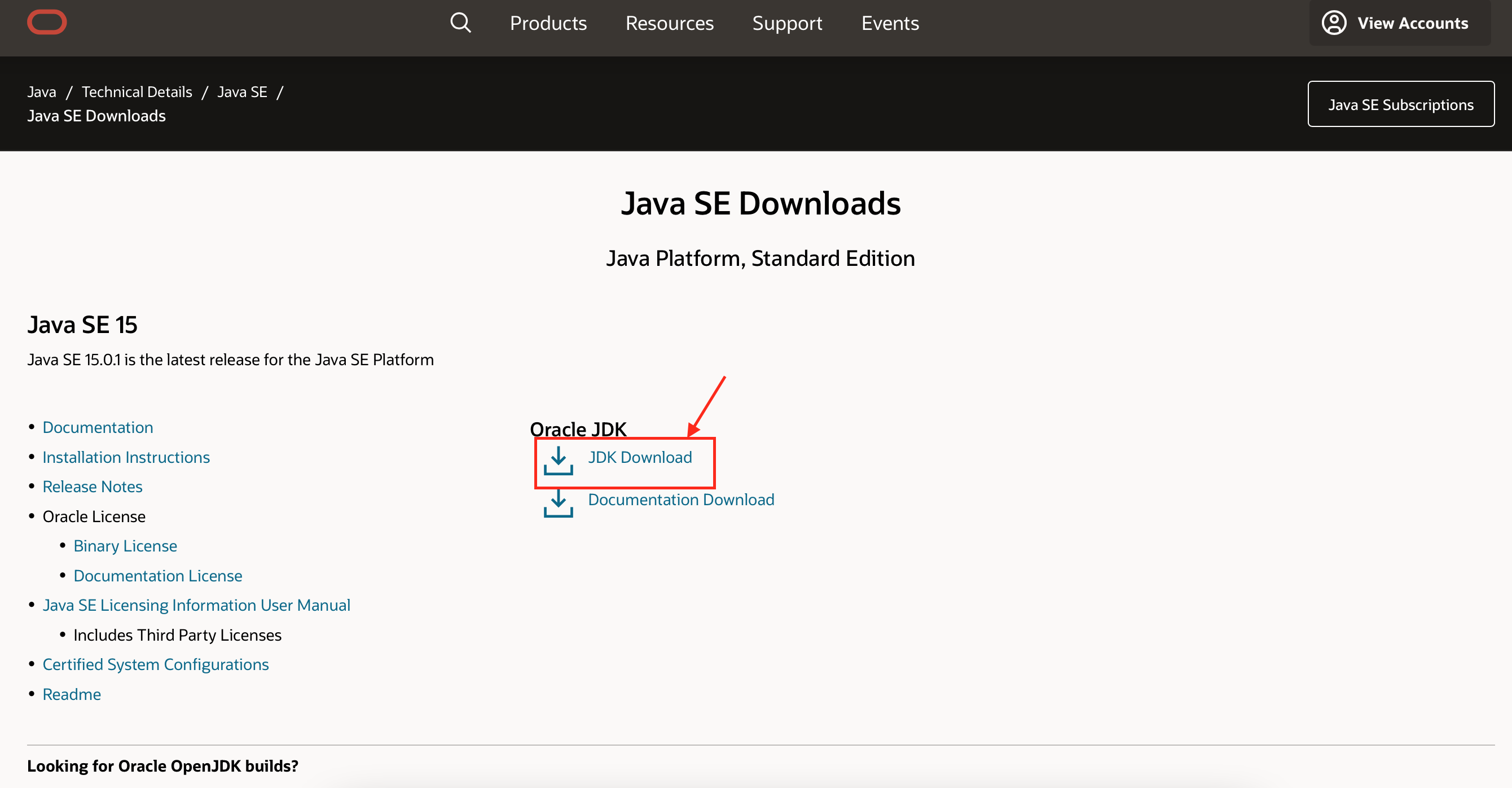Click the 'Java SE 15' heading

coord(82,325)
